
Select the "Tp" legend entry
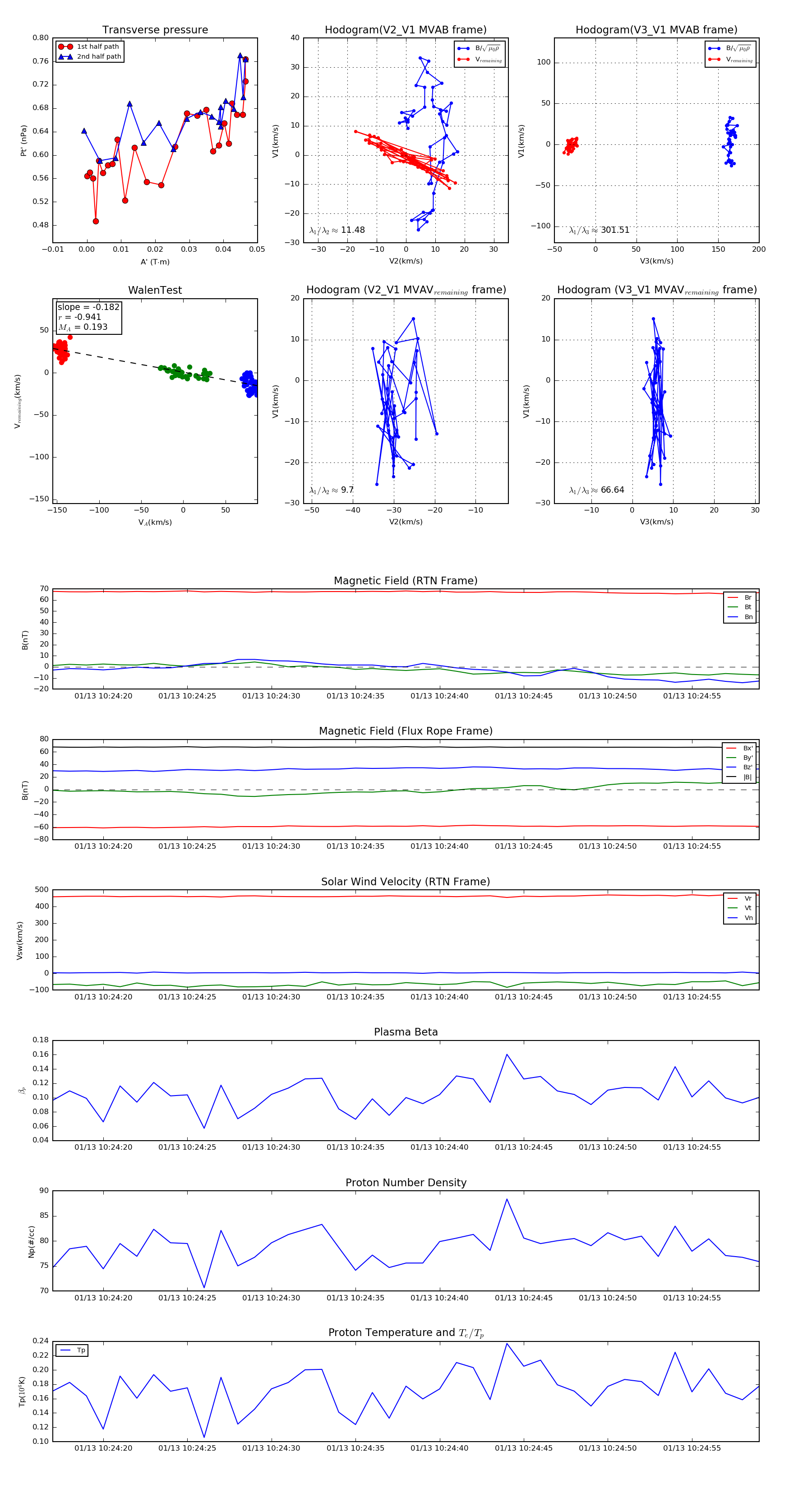73,1350
